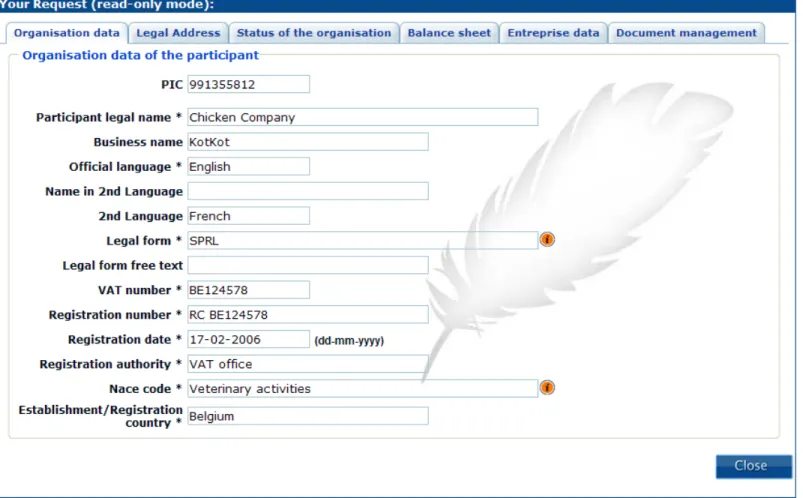
Task: Click the info icon next to Nace code
Action: pos(547,387)
